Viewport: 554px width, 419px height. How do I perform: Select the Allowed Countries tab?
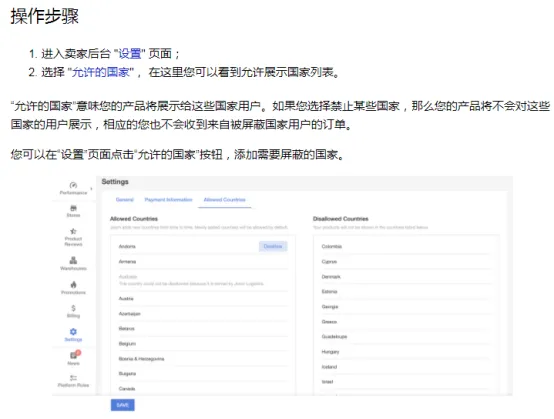[225, 200]
